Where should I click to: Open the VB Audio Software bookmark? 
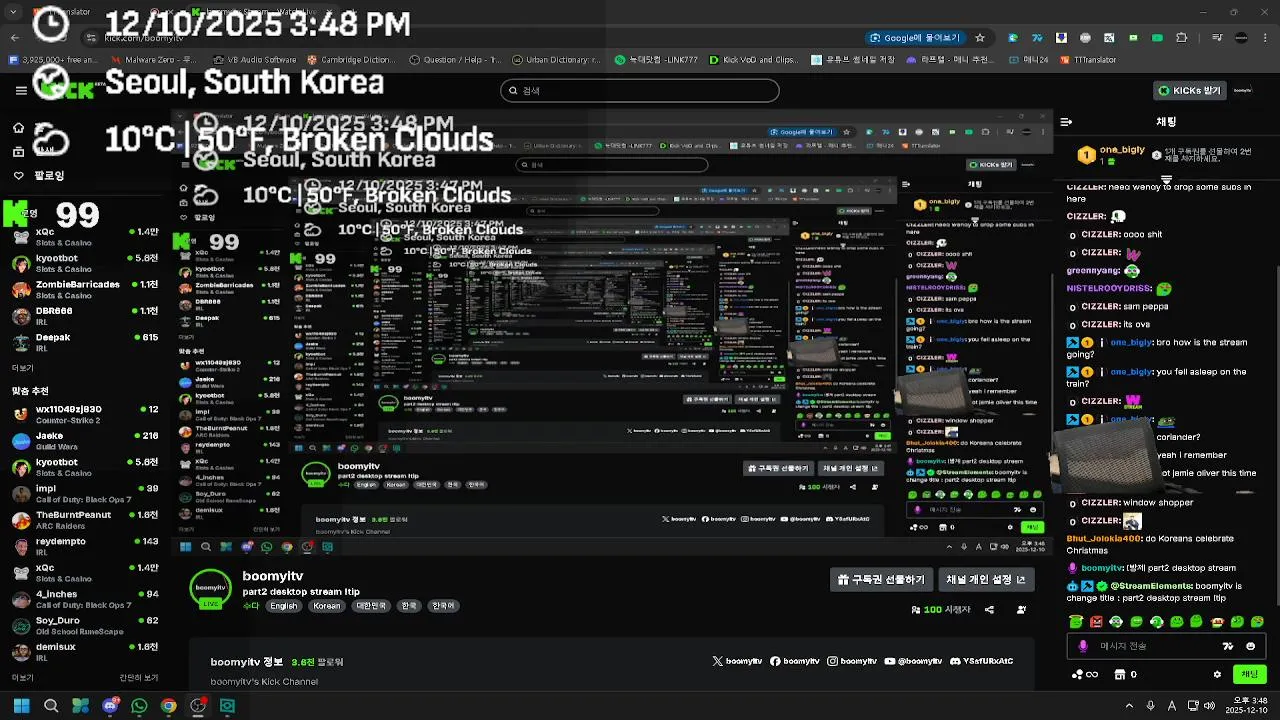(x=254, y=60)
